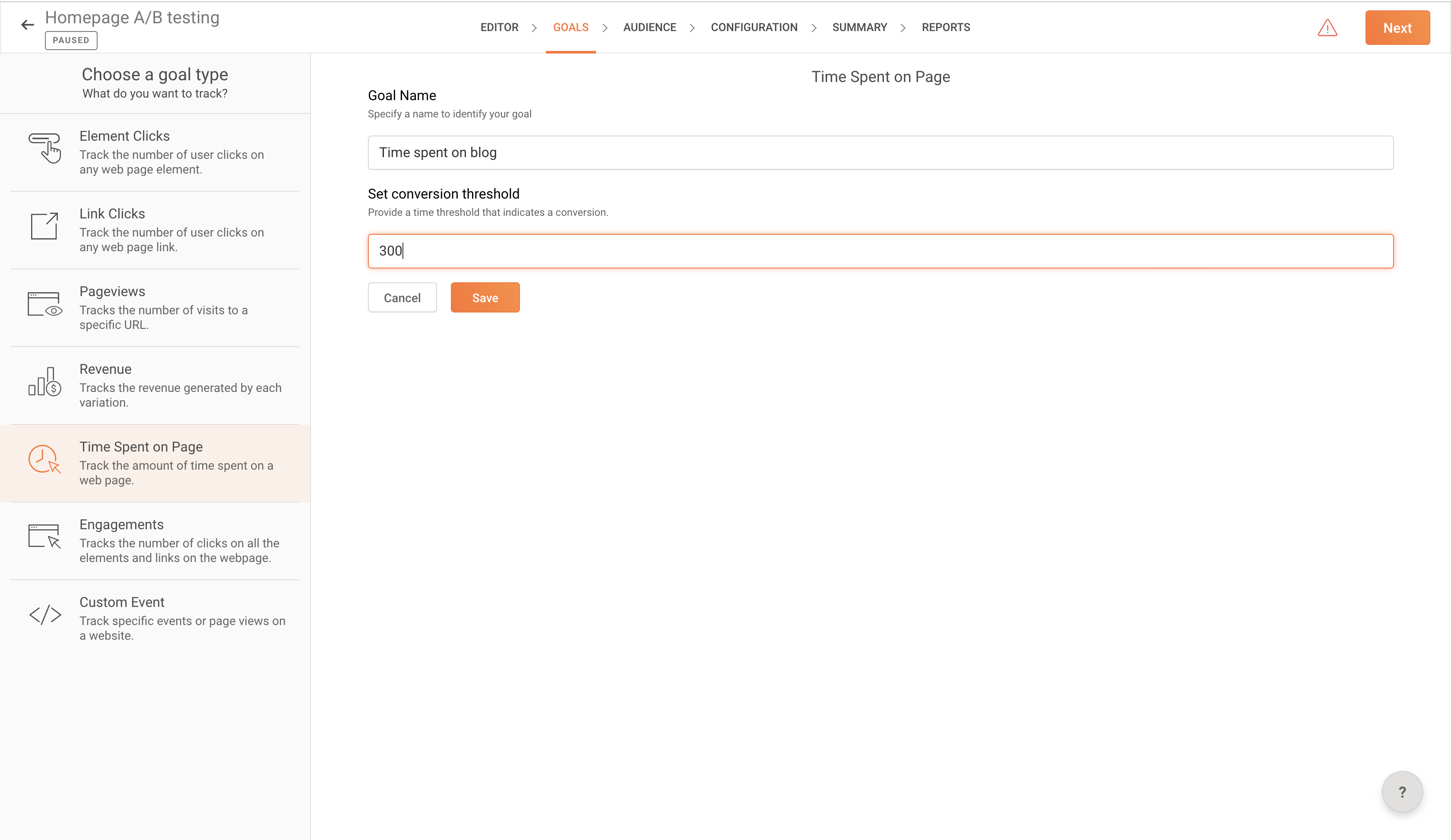Choose the Custom Event code brackets icon
The width and height of the screenshot is (1451, 840).
44,615
